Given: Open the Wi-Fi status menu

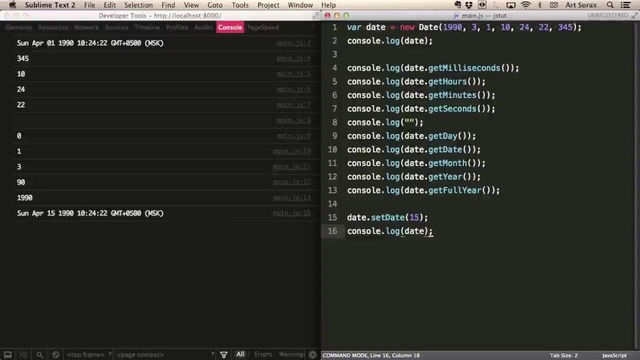Looking at the screenshot, I should point(526,5).
